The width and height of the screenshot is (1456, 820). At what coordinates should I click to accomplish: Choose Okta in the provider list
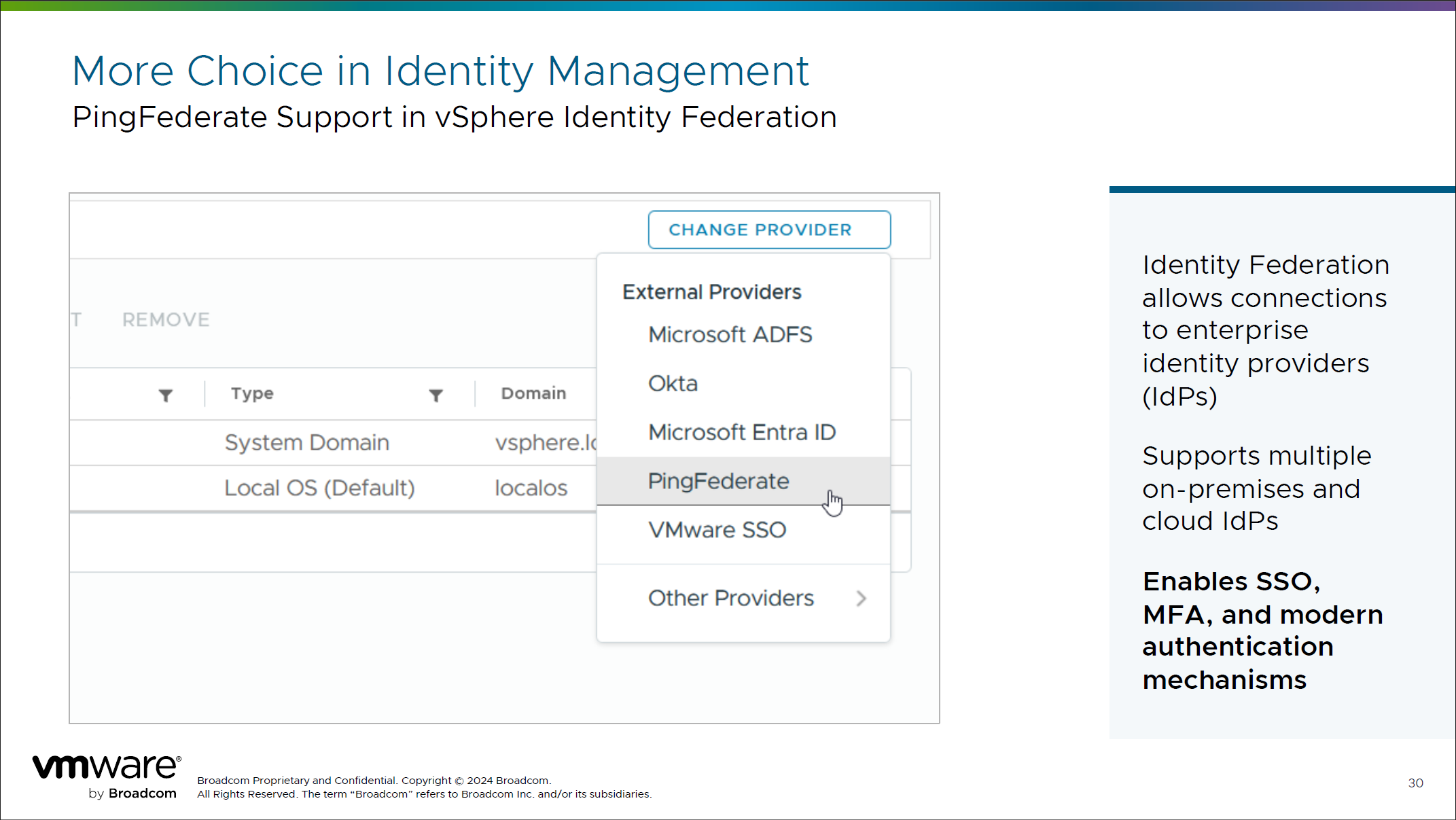pos(673,383)
